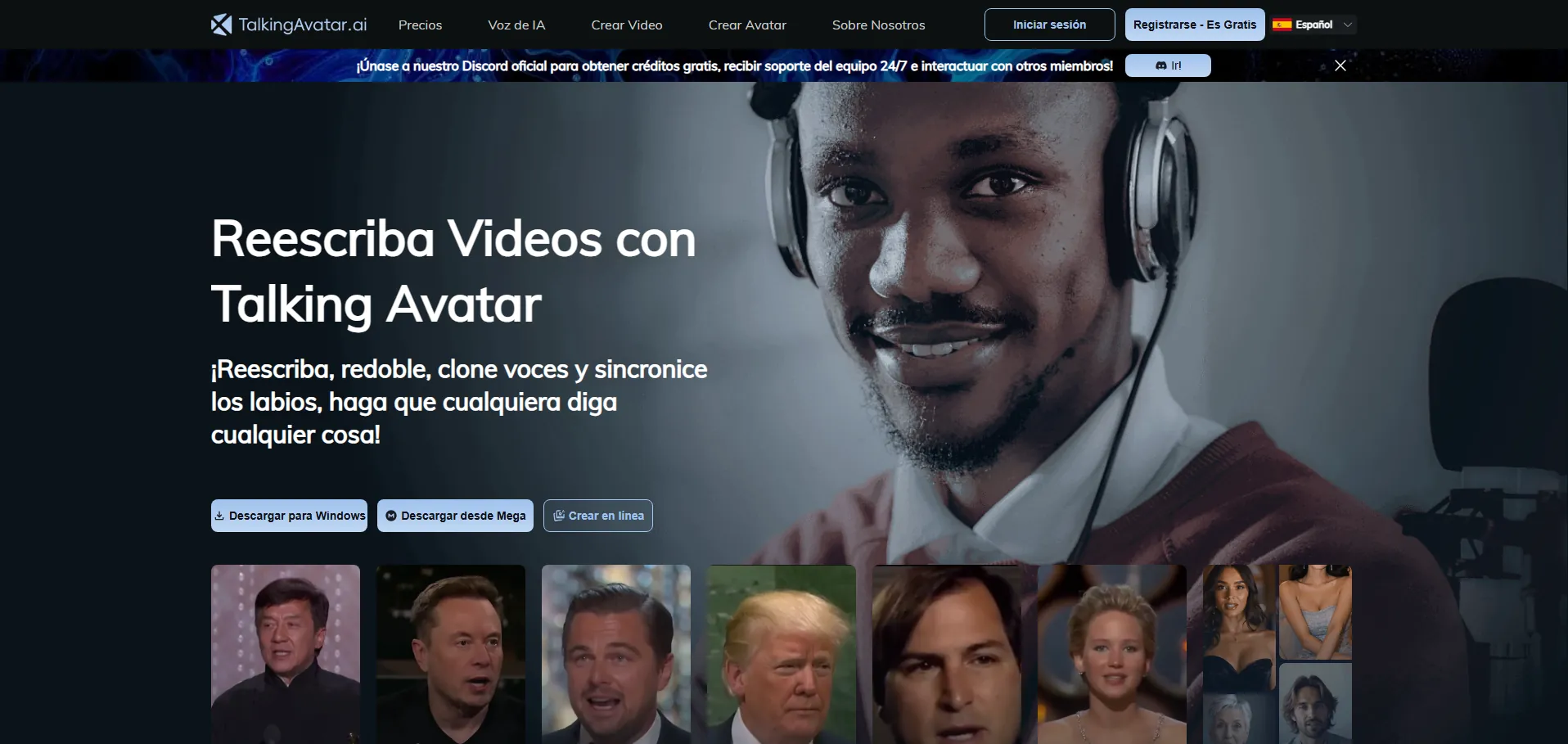This screenshot has height=744, width=1568.
Task: Click the chevron arrow beside Español
Action: [1348, 25]
